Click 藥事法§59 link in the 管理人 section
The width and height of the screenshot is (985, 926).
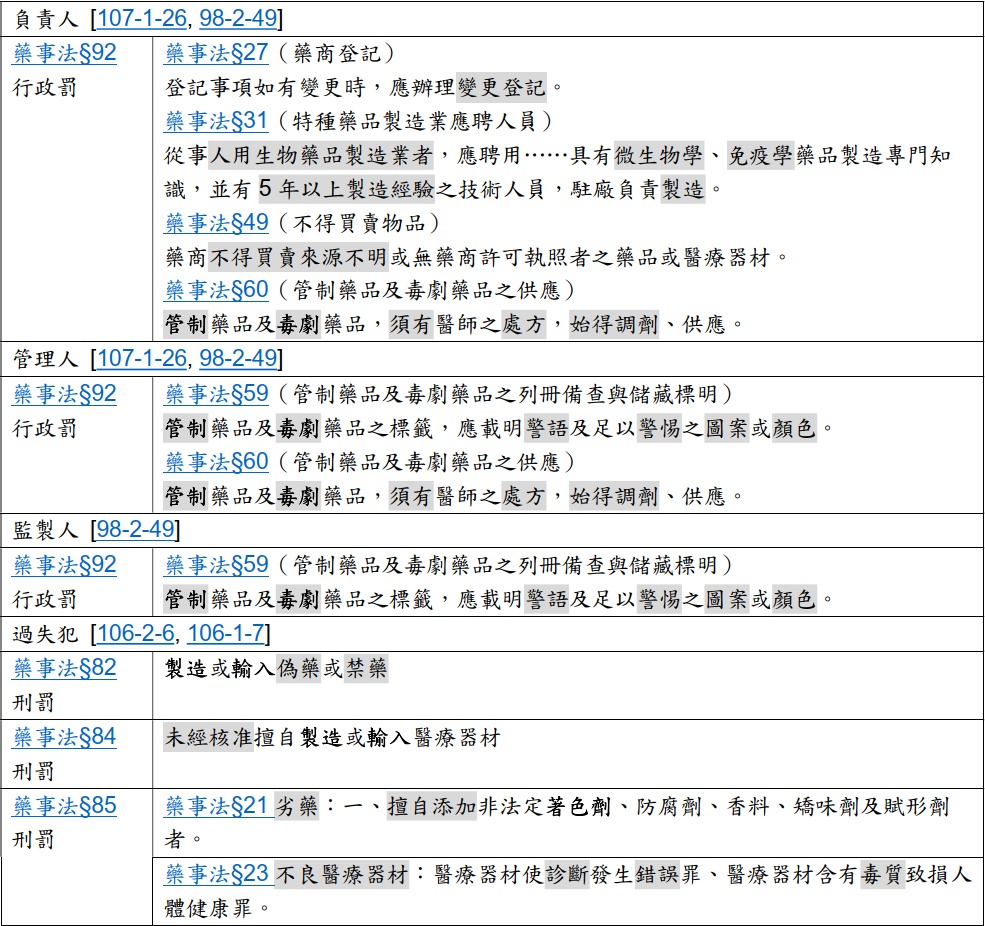click(x=216, y=394)
